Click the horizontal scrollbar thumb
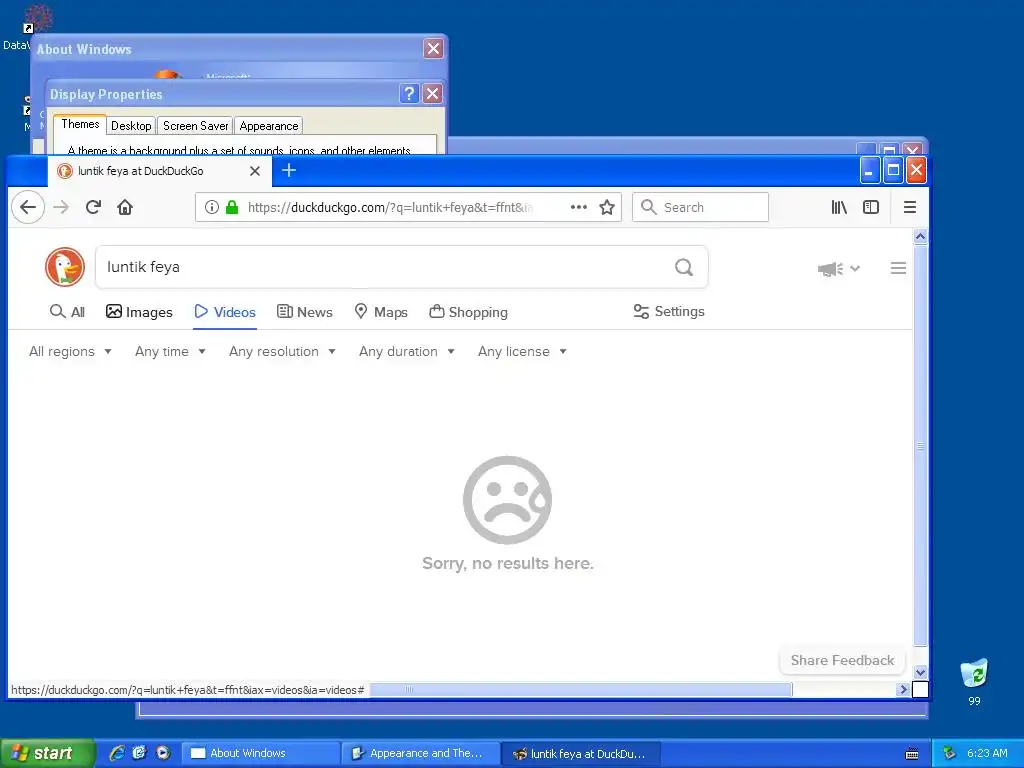The image size is (1024, 768). tap(581, 689)
